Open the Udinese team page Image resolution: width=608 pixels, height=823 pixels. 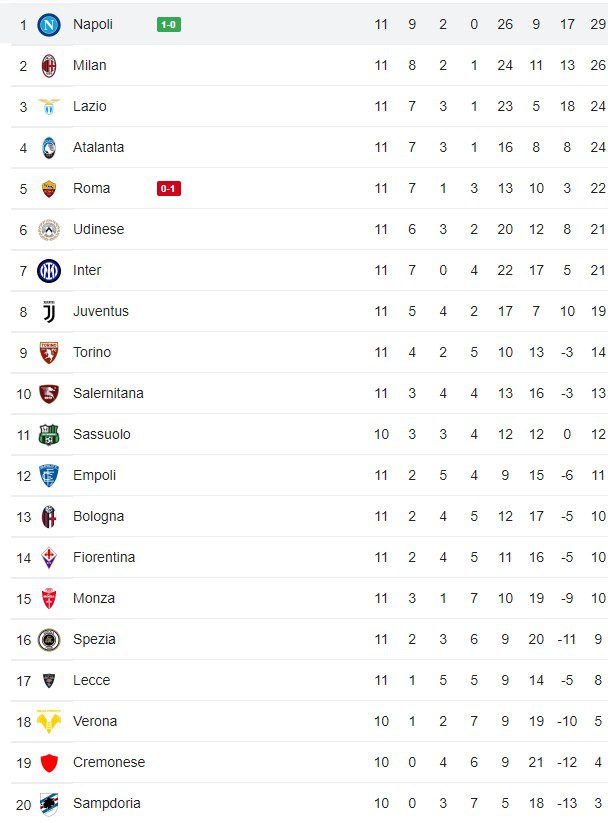tap(98, 229)
